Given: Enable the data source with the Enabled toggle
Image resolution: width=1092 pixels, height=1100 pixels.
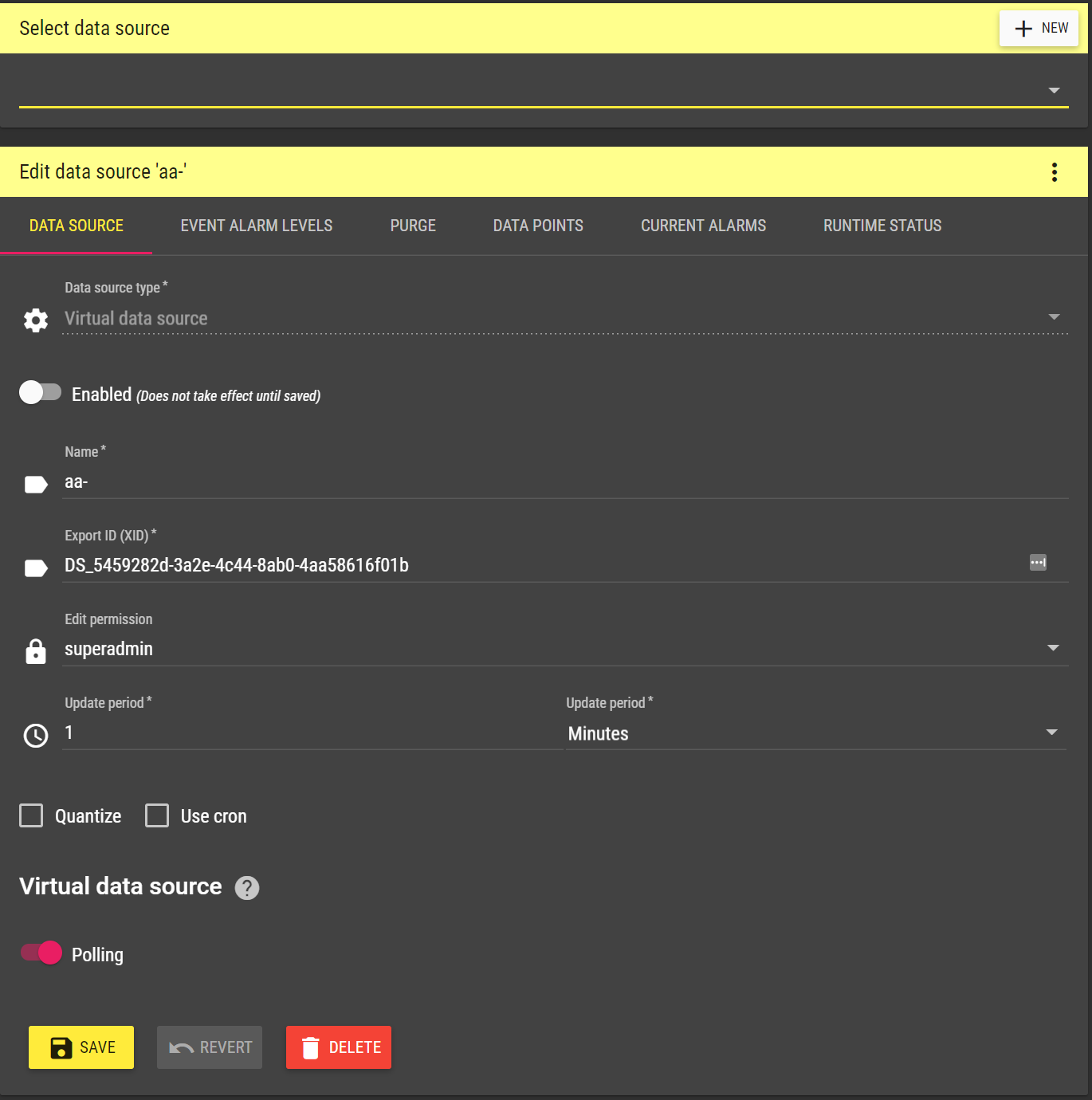Looking at the screenshot, I should tap(41, 392).
